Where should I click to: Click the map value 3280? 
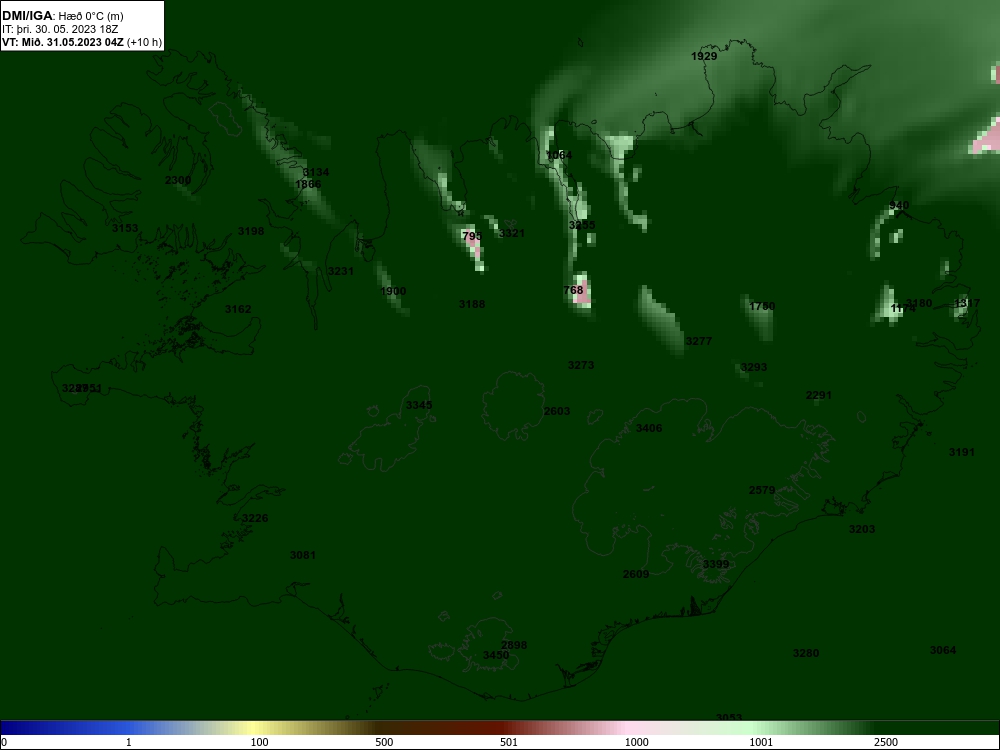(x=806, y=653)
